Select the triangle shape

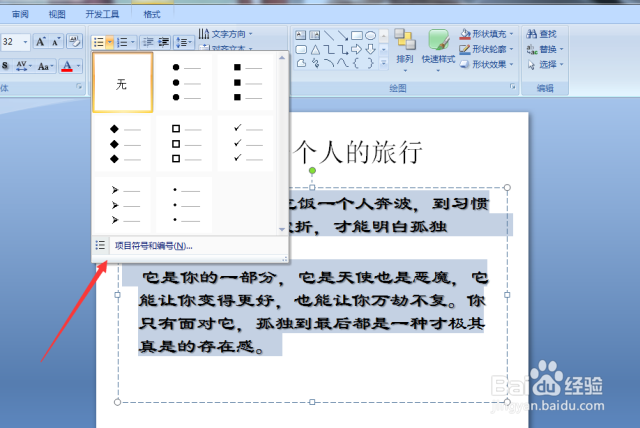[315, 50]
